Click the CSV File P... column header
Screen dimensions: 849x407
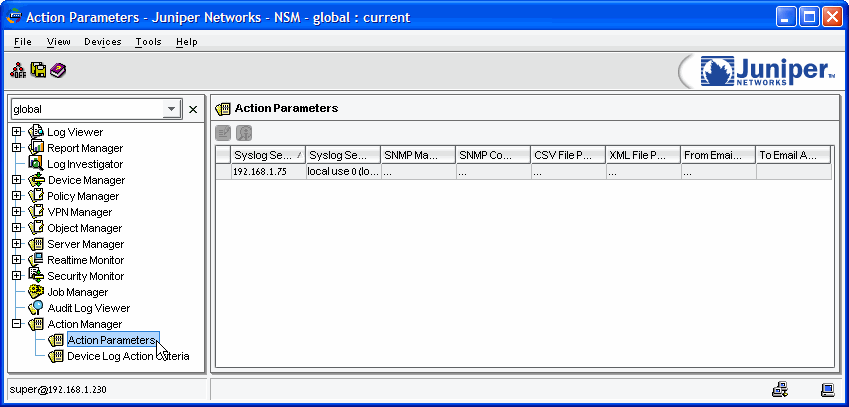[x=568, y=155]
